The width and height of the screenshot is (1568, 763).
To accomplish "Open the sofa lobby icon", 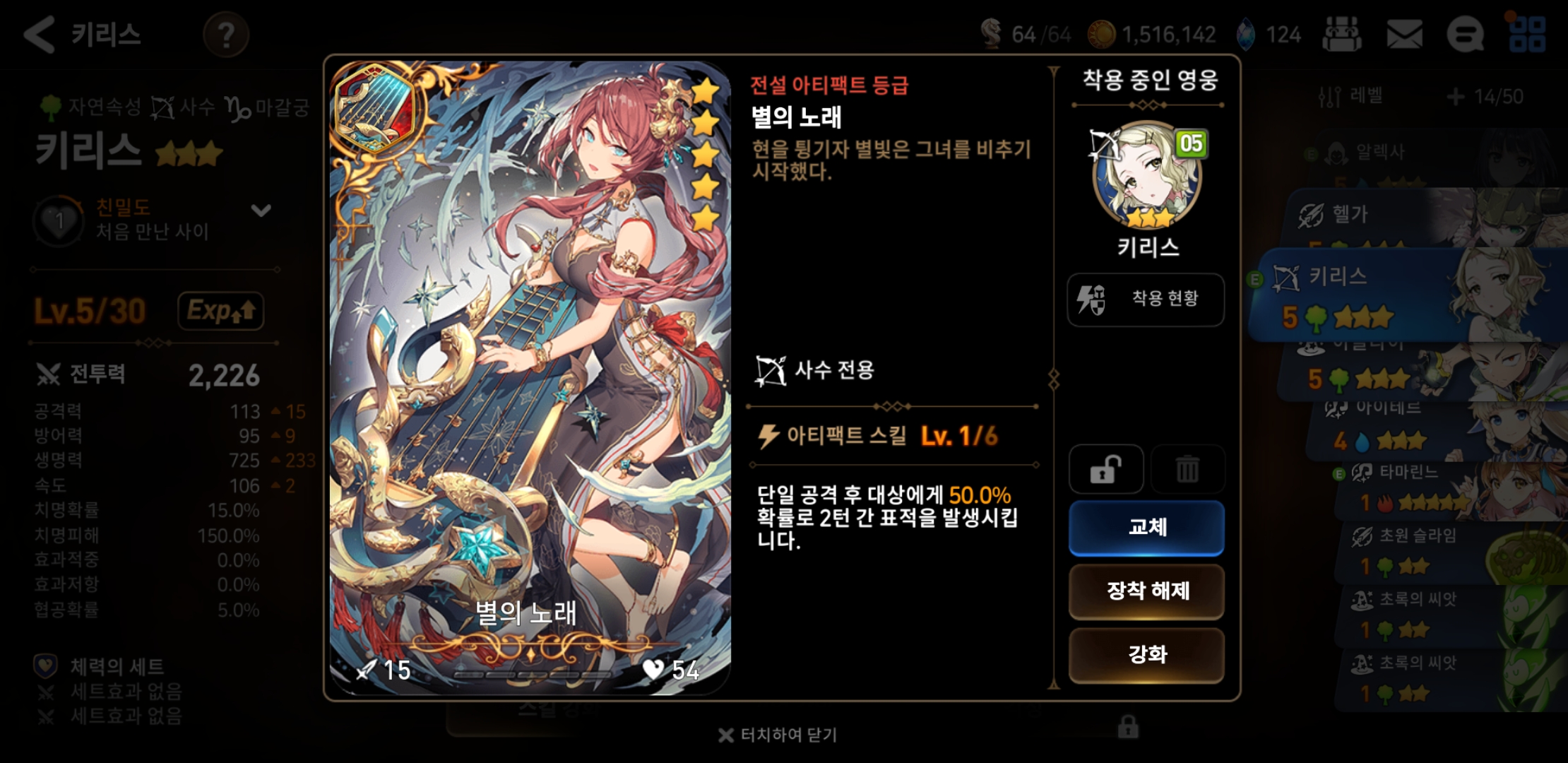I will (x=1342, y=34).
